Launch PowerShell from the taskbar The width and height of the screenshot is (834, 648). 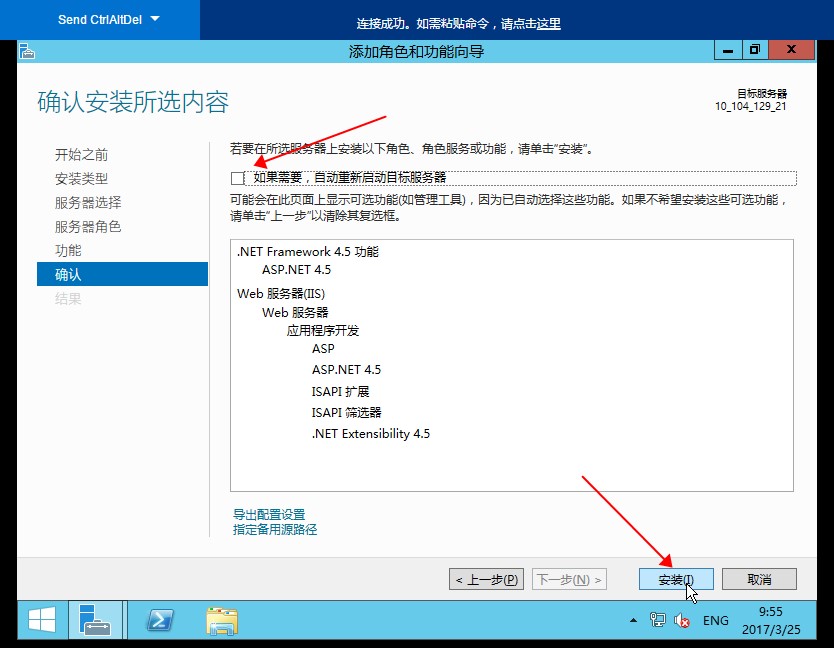coord(160,620)
